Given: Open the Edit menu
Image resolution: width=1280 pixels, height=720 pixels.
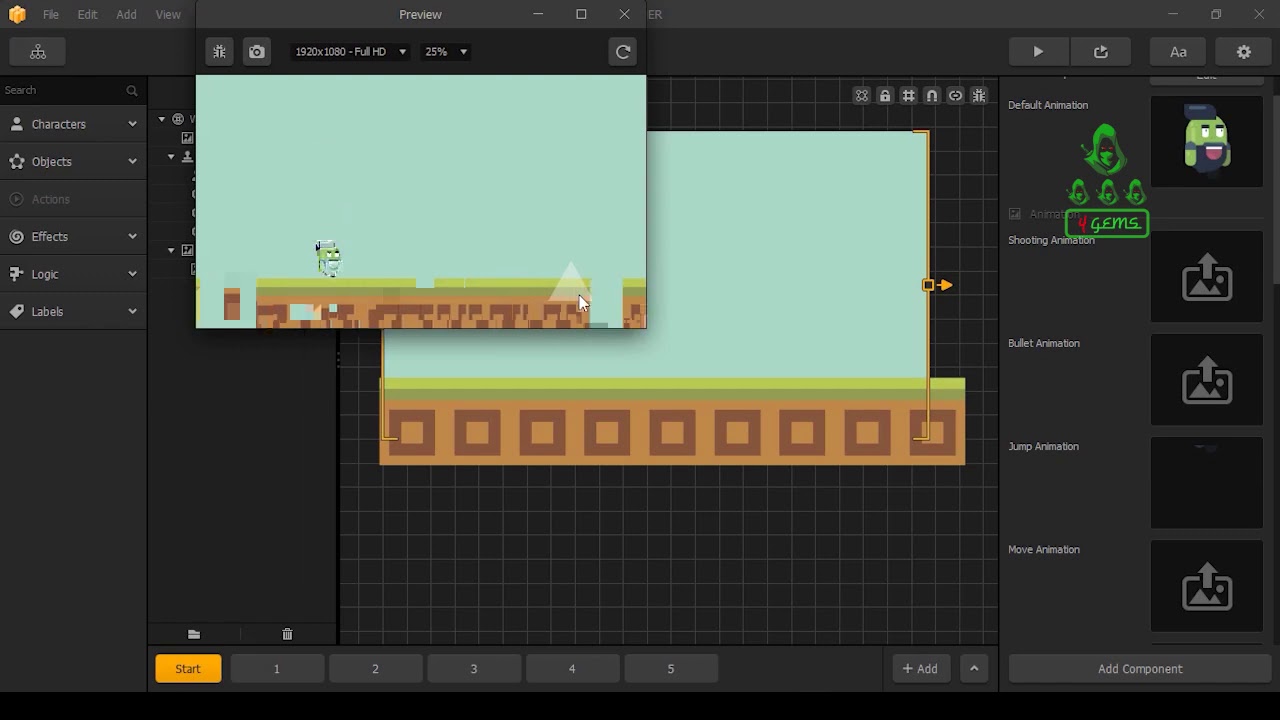Looking at the screenshot, I should point(87,14).
